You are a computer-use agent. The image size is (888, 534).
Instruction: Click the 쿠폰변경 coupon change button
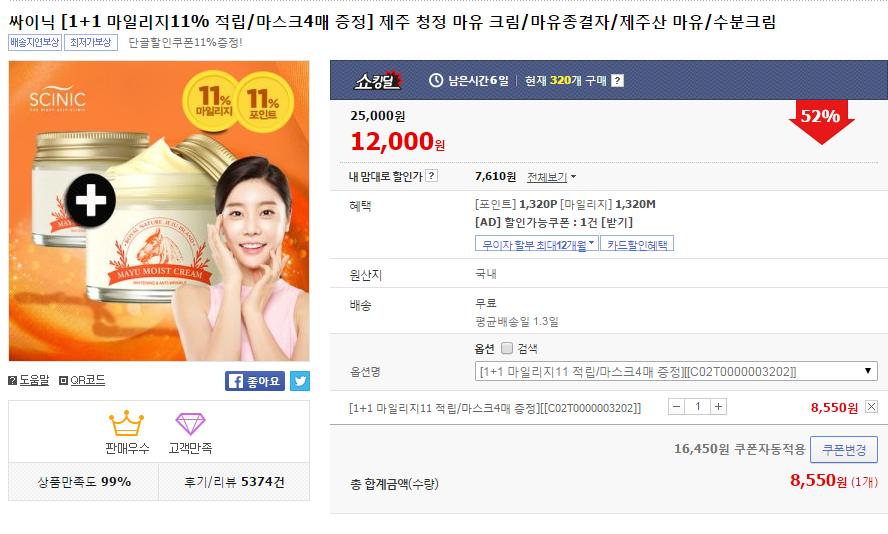click(844, 450)
